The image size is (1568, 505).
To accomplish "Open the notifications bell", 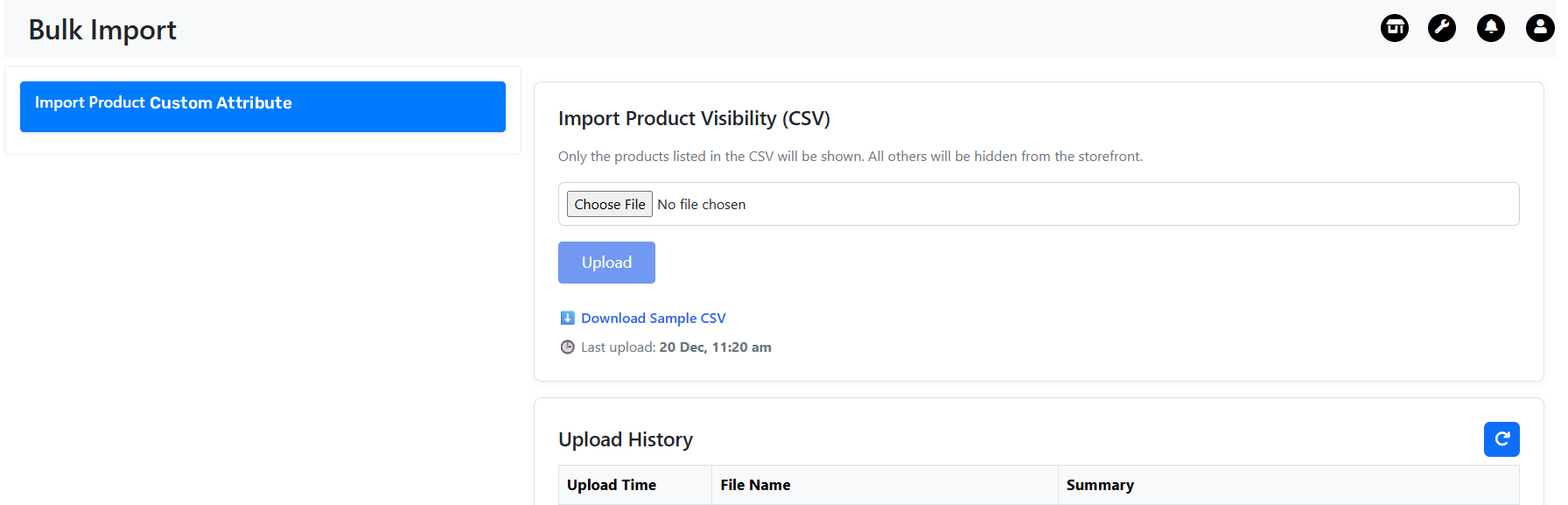I will tap(1491, 28).
